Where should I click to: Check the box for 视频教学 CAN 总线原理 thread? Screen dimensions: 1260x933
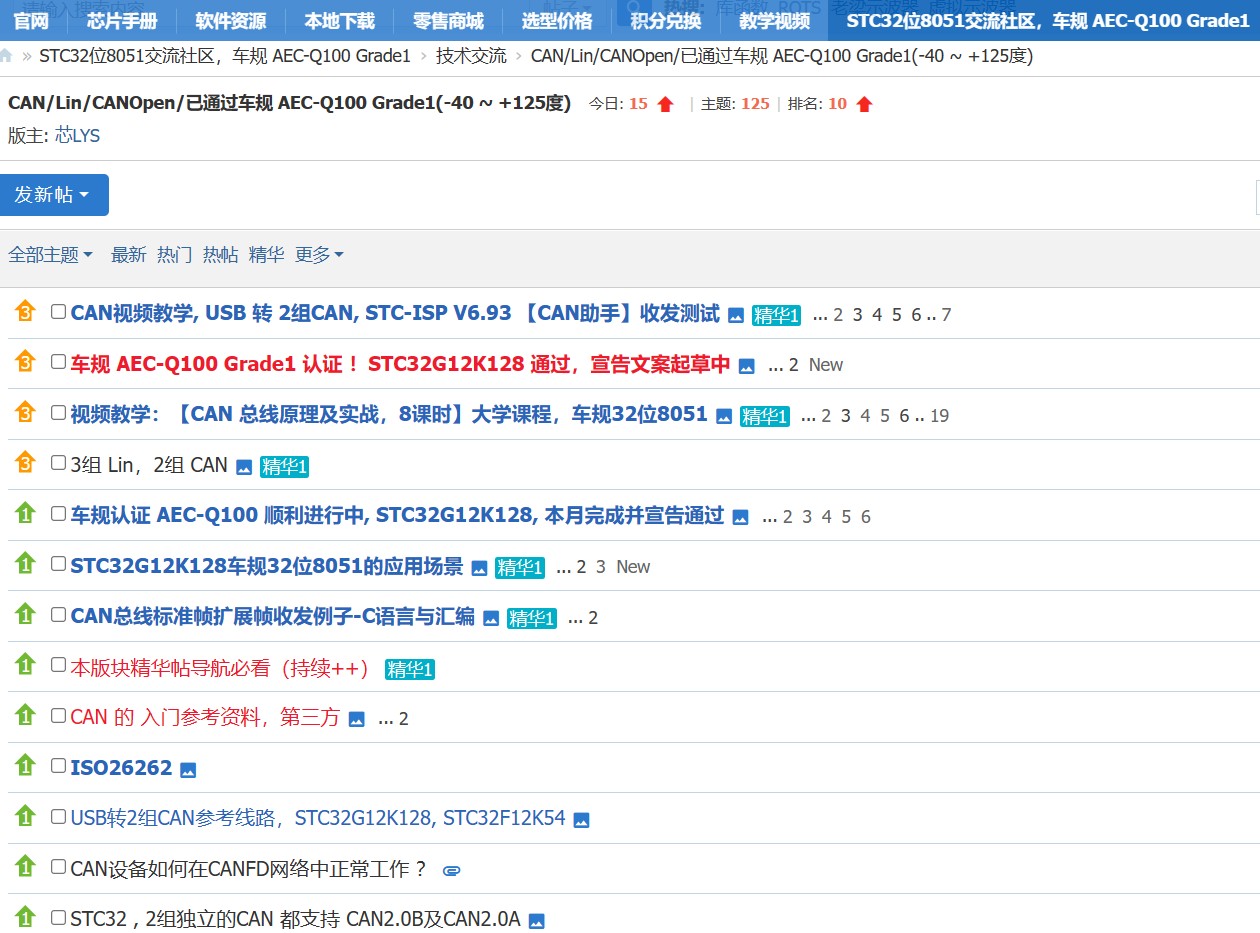coord(58,413)
